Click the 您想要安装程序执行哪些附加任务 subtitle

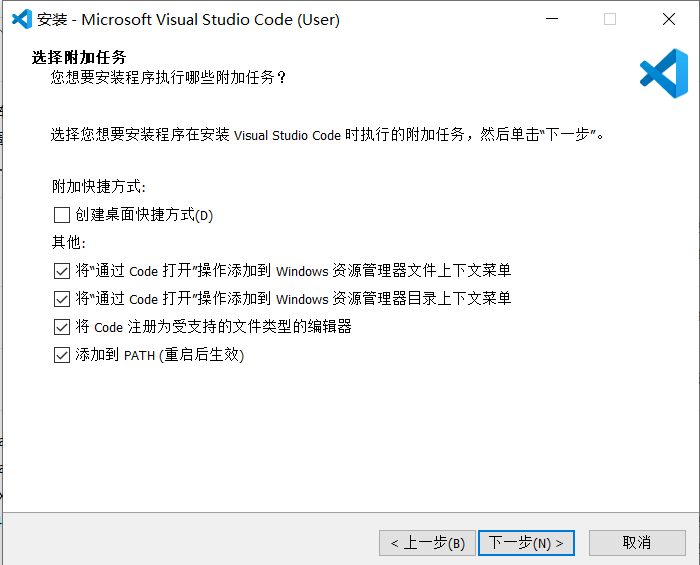[x=169, y=77]
